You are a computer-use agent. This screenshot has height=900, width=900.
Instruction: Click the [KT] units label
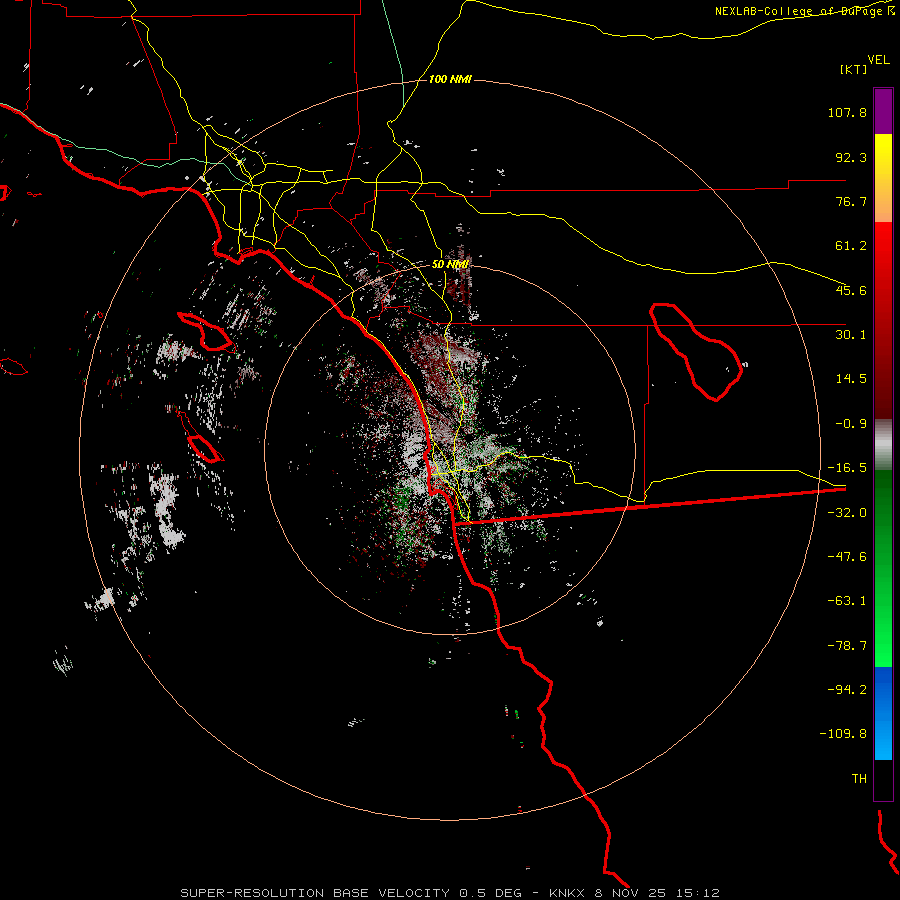tap(853, 69)
